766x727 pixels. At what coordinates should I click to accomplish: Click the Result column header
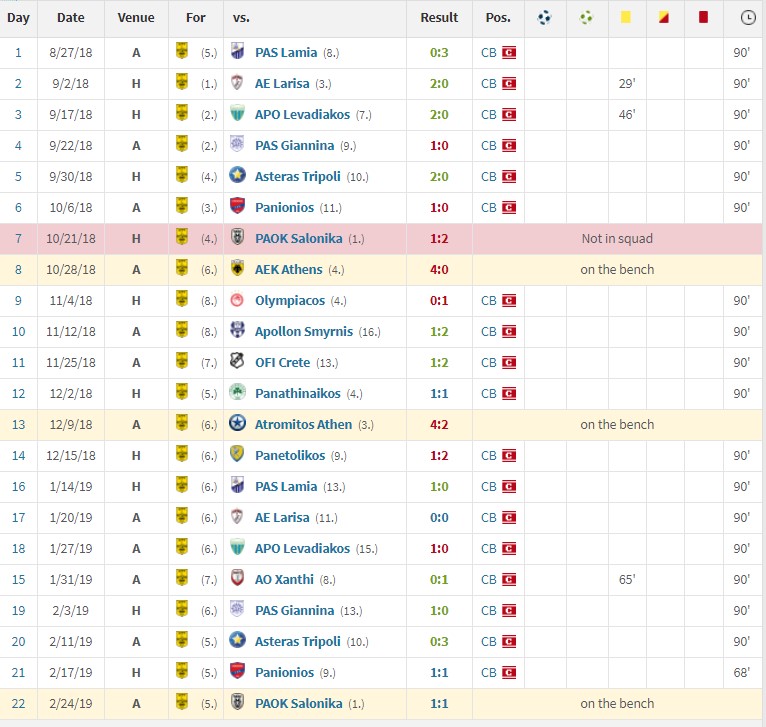point(439,18)
